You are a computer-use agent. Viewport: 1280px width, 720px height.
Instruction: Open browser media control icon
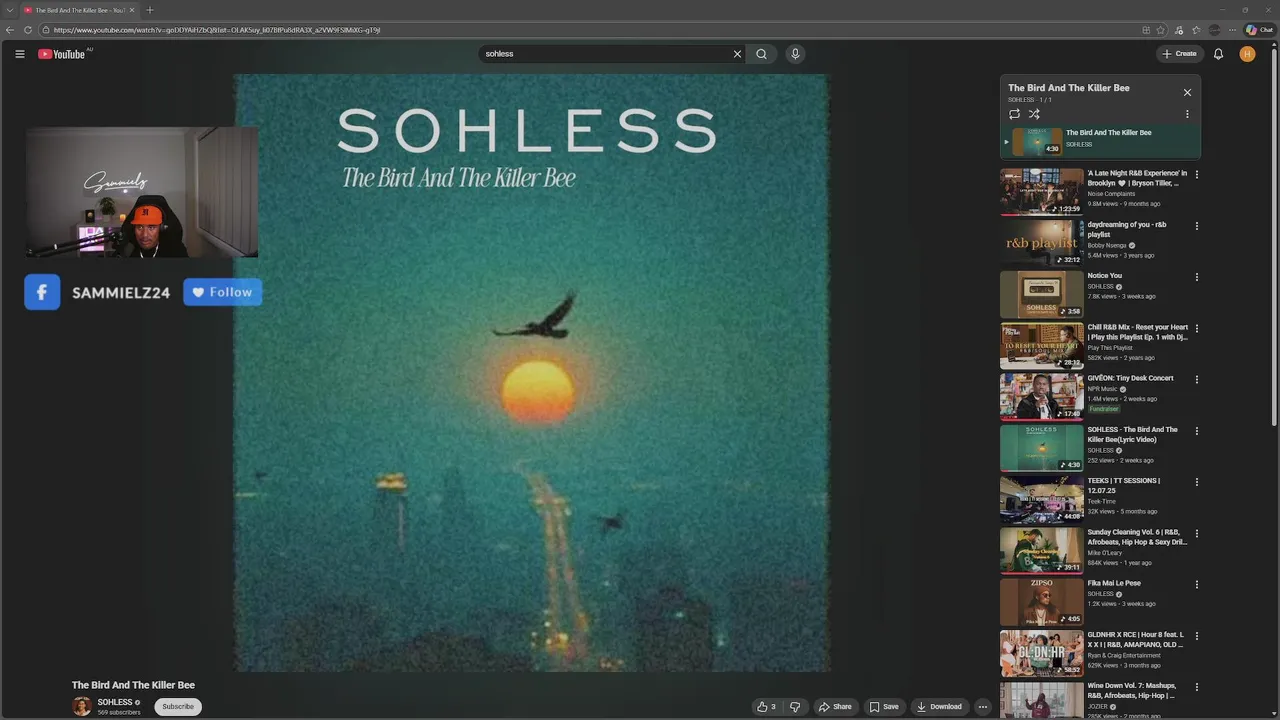(1179, 30)
